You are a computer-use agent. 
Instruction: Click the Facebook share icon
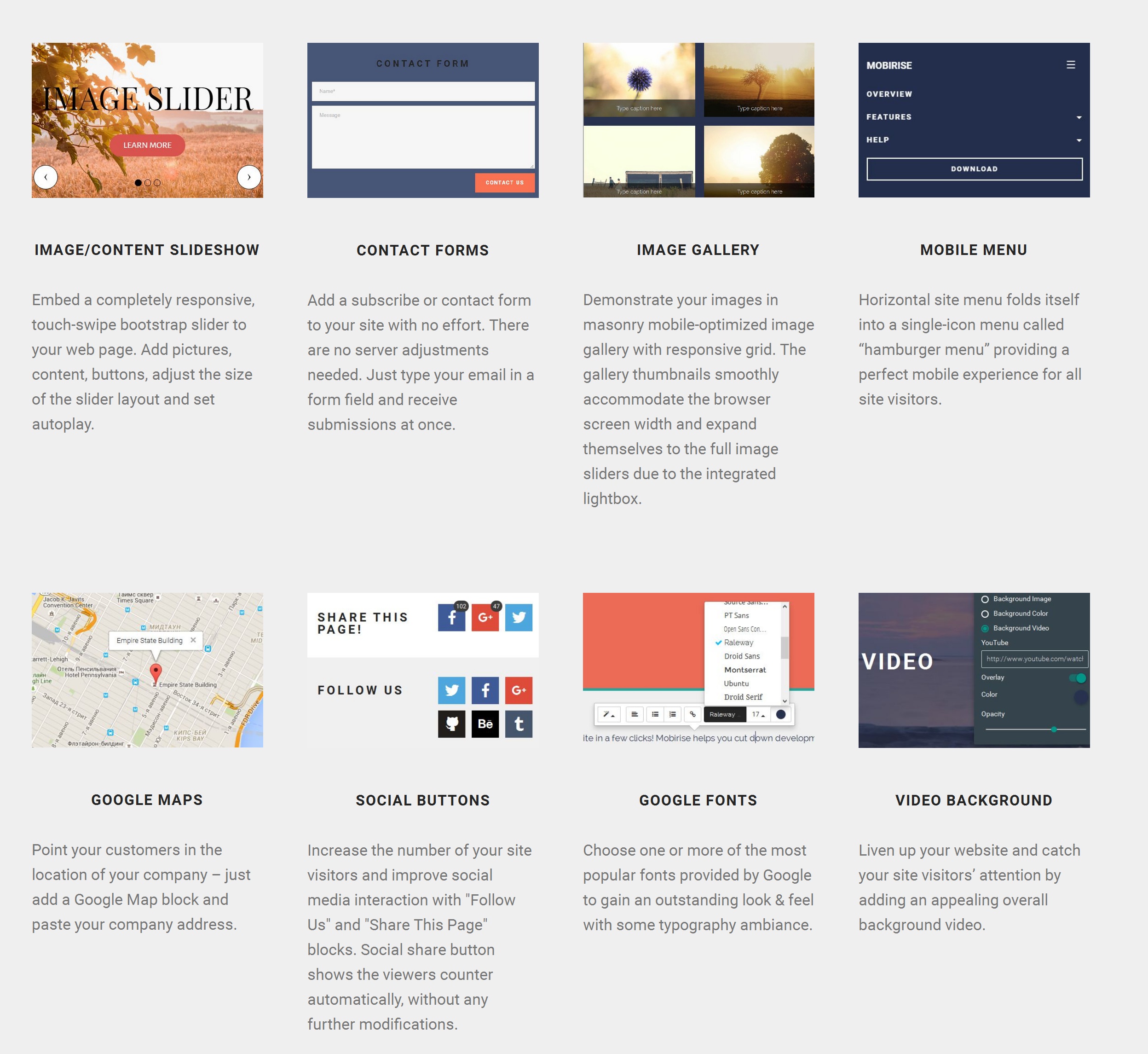(x=451, y=617)
